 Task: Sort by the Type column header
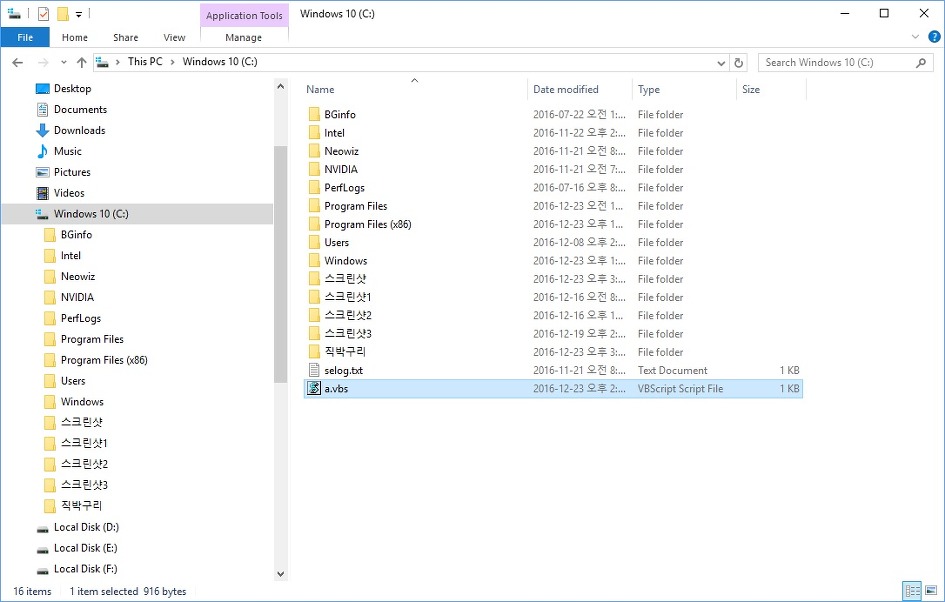(648, 89)
